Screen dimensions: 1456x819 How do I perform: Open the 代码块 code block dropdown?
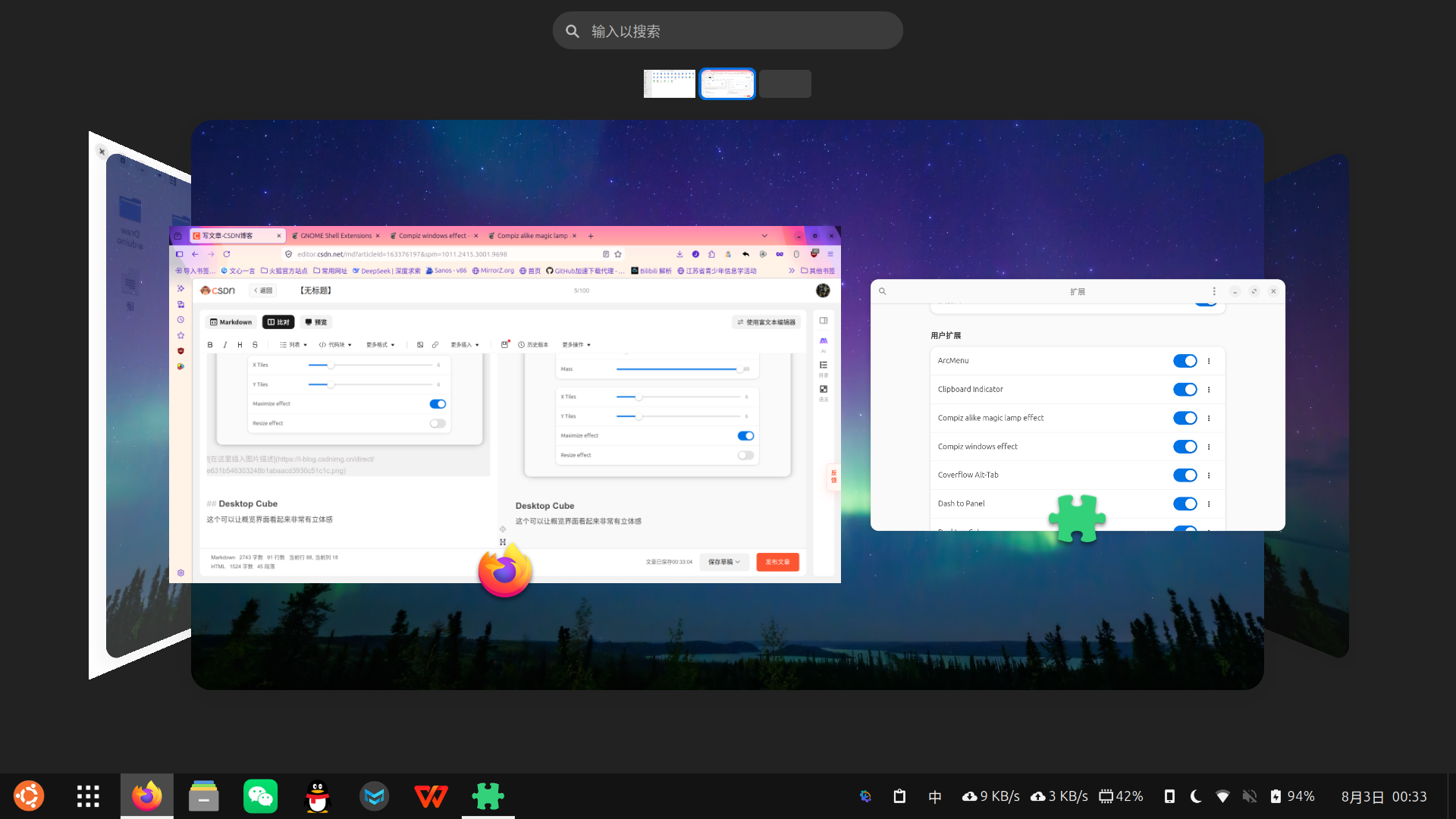click(x=335, y=345)
